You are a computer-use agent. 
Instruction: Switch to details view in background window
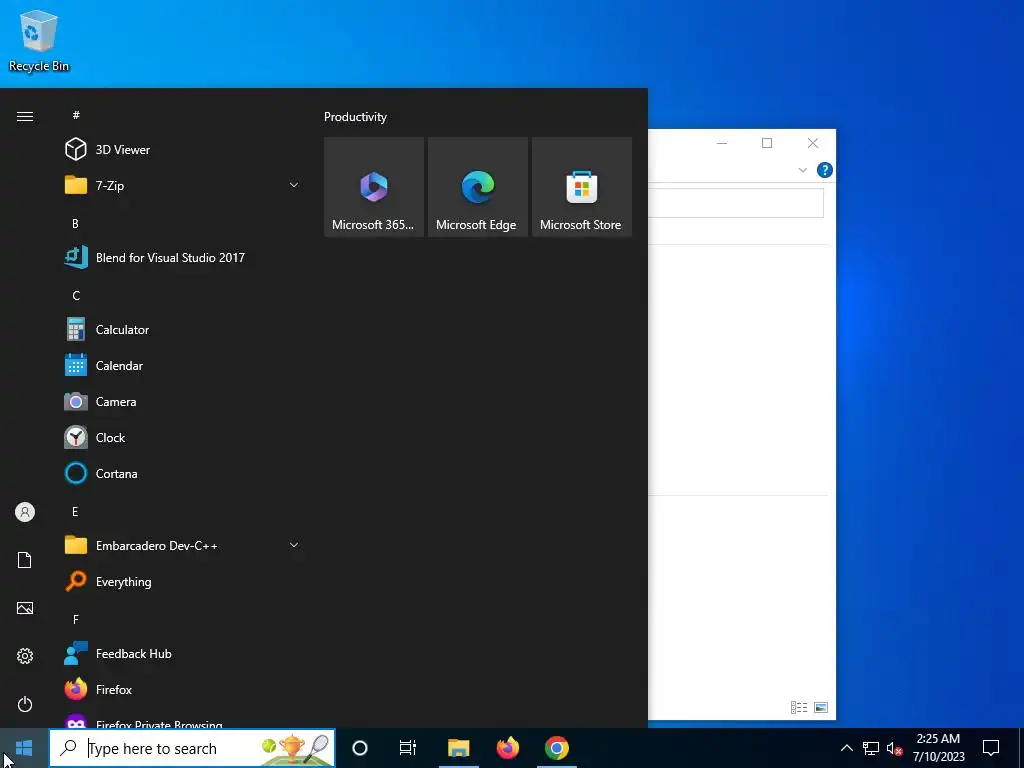799,707
